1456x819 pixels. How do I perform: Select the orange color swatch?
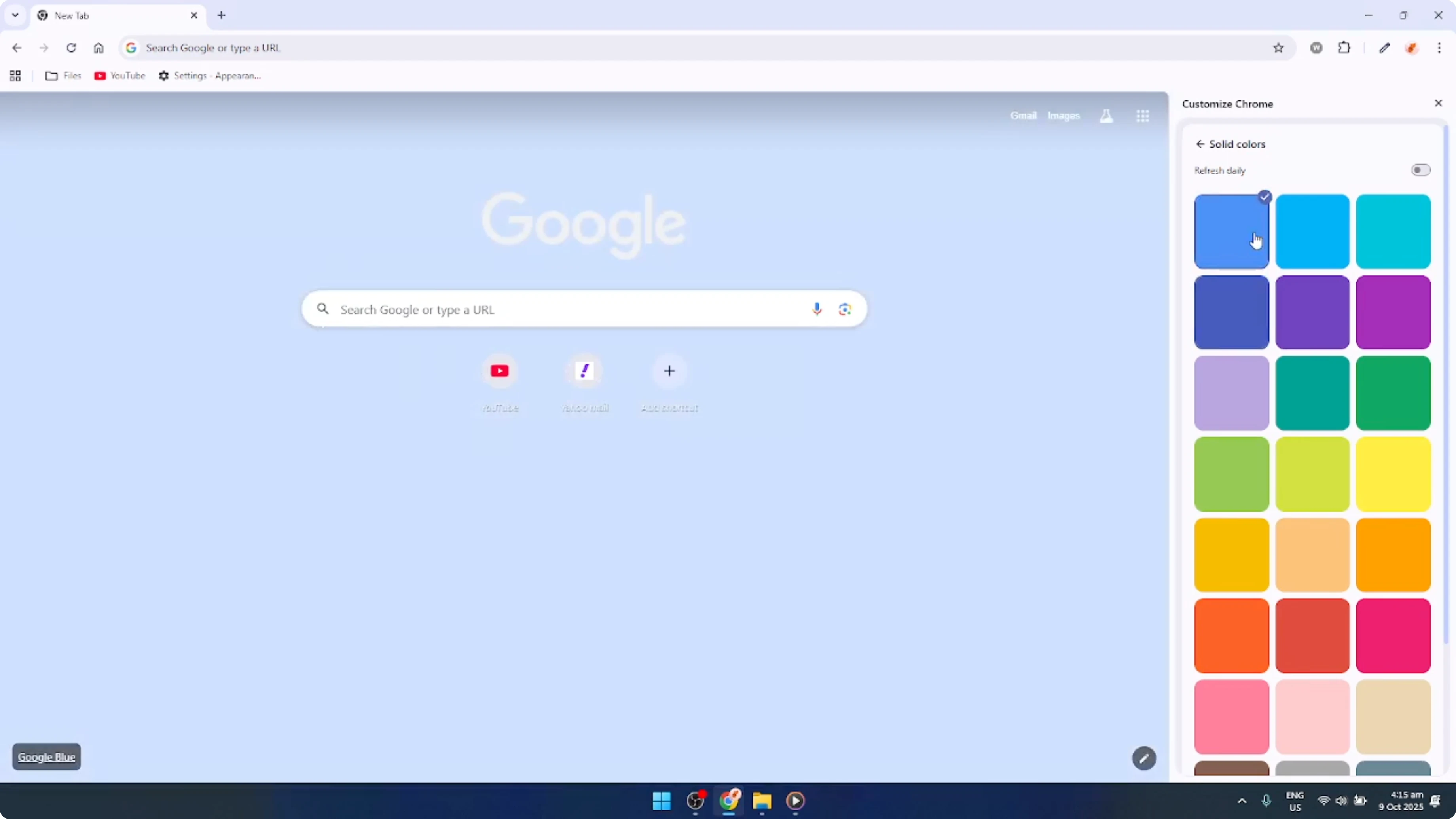[1393, 554]
